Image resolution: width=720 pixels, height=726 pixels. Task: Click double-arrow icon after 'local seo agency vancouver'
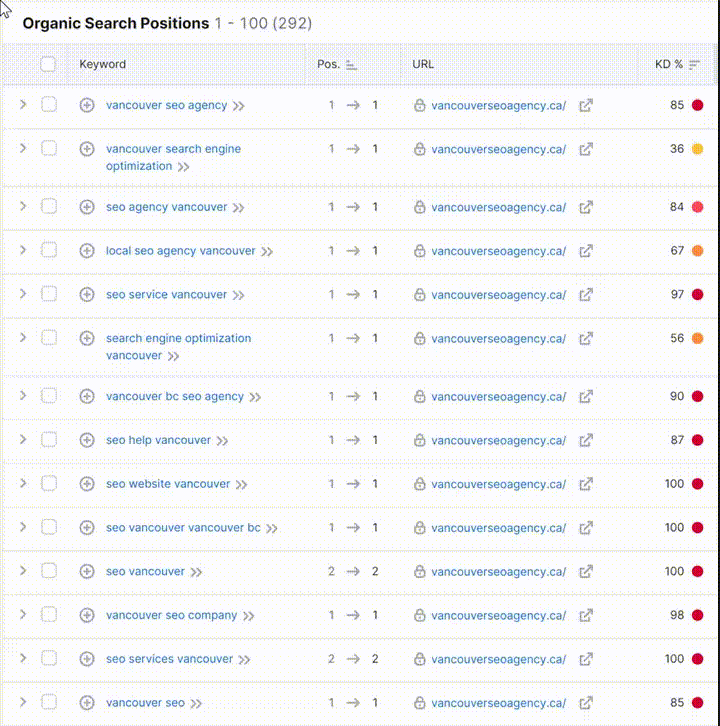click(267, 251)
